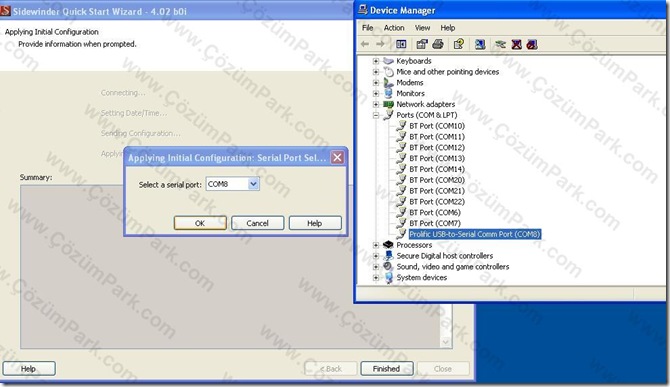Open the File menu in Device Manager

[367, 28]
